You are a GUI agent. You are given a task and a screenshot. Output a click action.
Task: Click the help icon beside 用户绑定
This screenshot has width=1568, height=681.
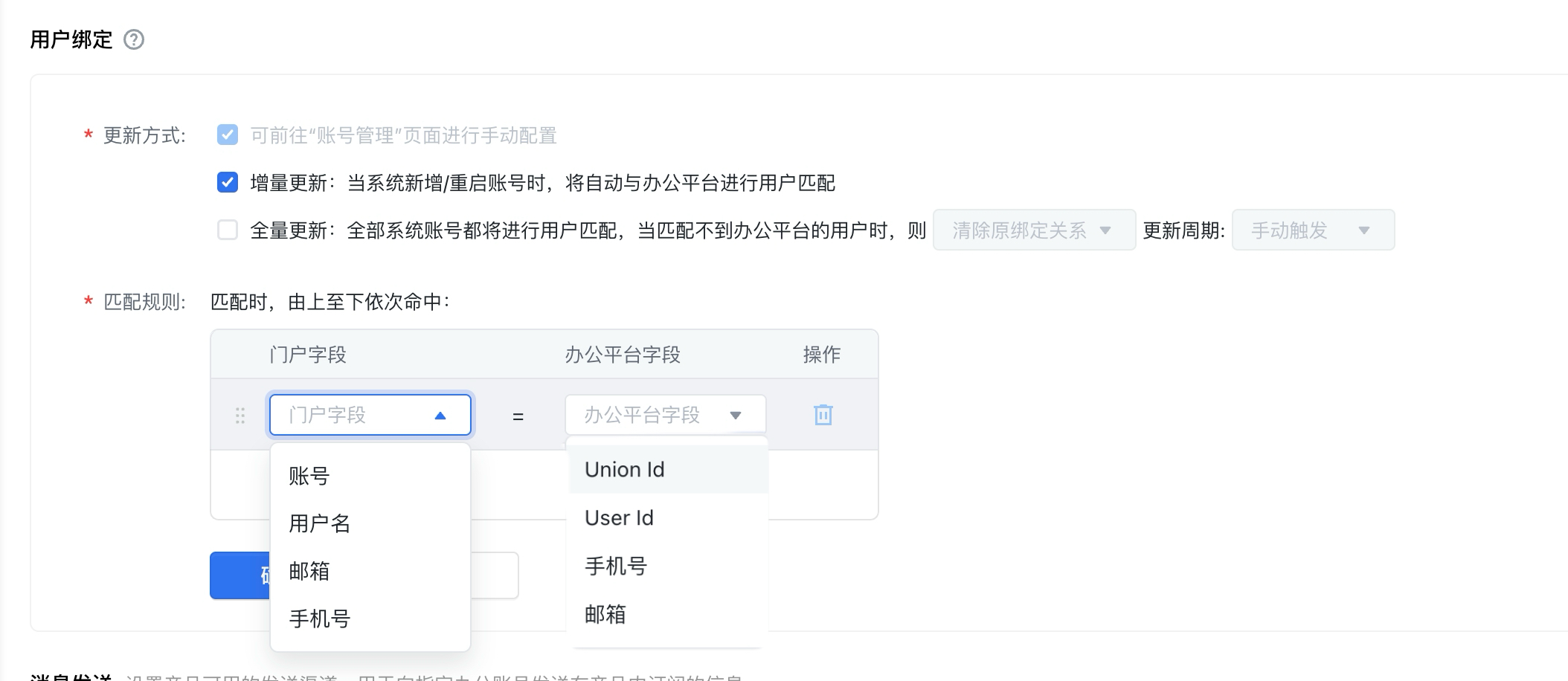134,39
